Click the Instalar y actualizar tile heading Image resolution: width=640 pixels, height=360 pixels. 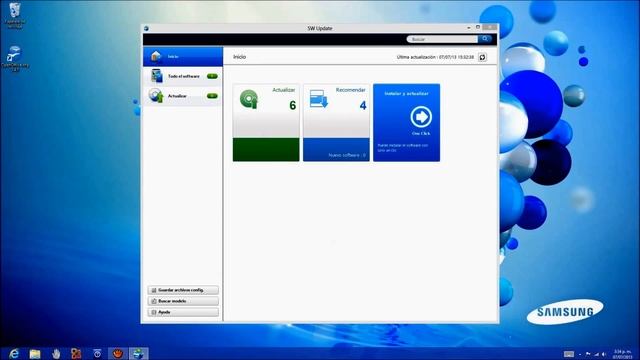(407, 93)
